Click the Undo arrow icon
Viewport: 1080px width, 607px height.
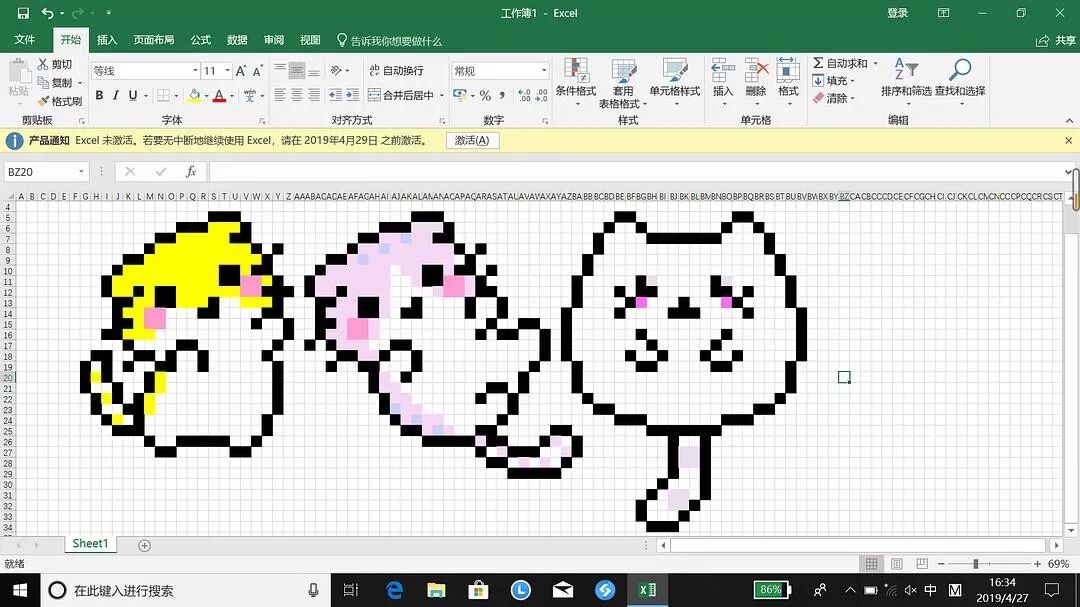click(48, 12)
